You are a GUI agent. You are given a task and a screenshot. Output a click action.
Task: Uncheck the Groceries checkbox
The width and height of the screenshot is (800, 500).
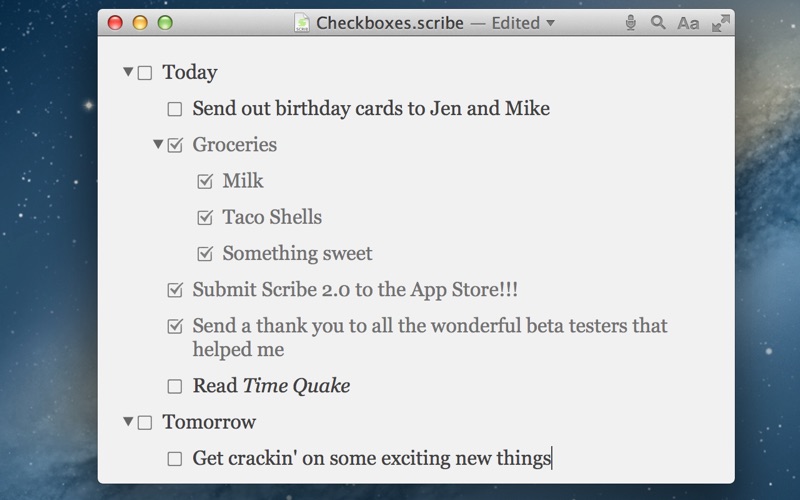click(175, 145)
